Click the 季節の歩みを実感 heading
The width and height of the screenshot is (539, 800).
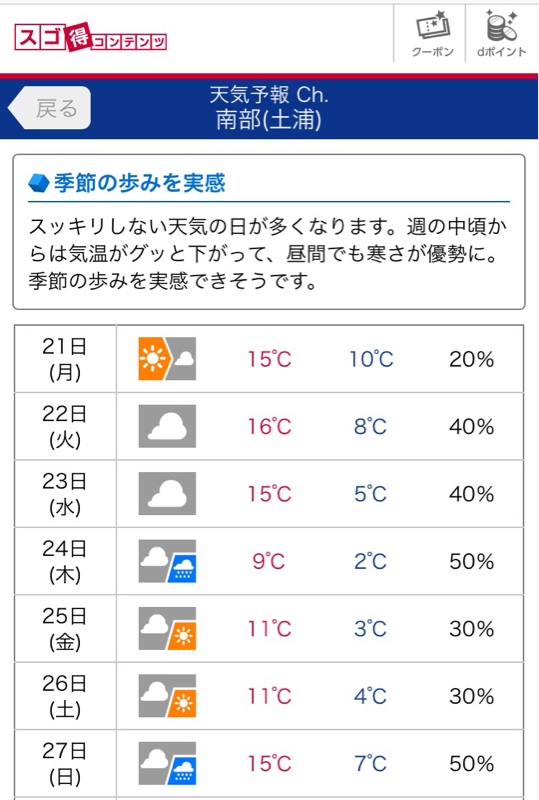pyautogui.click(x=139, y=183)
